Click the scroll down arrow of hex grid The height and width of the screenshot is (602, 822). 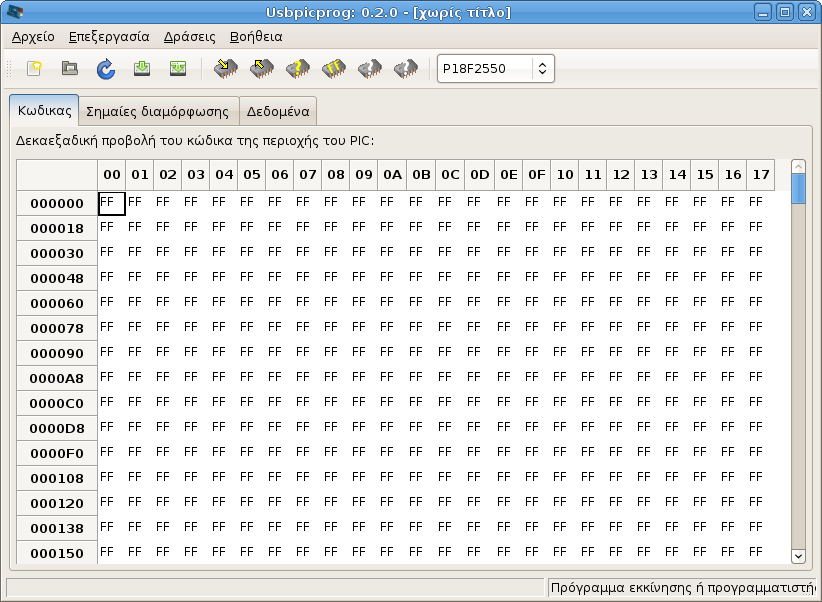pyautogui.click(x=797, y=555)
